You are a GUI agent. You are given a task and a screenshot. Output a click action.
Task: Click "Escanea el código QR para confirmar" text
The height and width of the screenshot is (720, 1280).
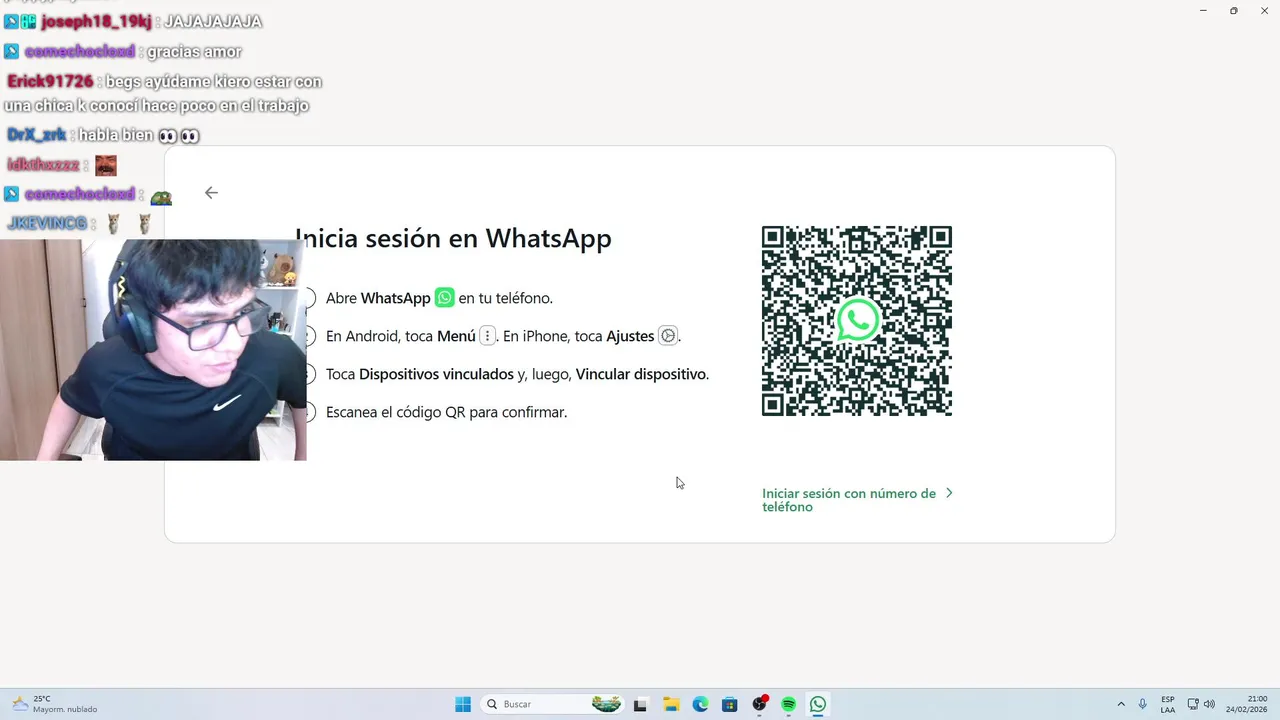click(x=446, y=412)
